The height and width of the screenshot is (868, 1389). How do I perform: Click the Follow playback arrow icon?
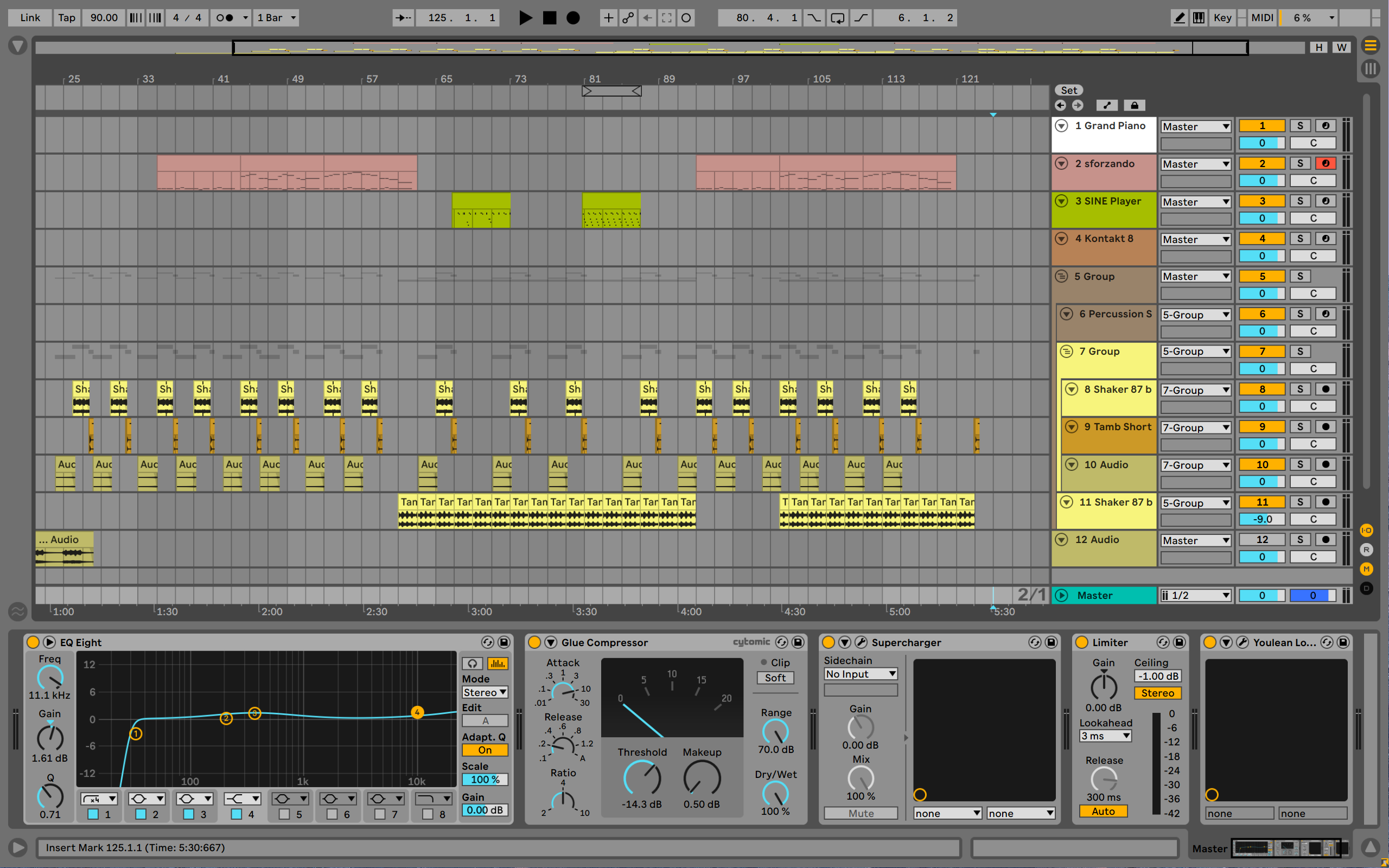click(404, 18)
